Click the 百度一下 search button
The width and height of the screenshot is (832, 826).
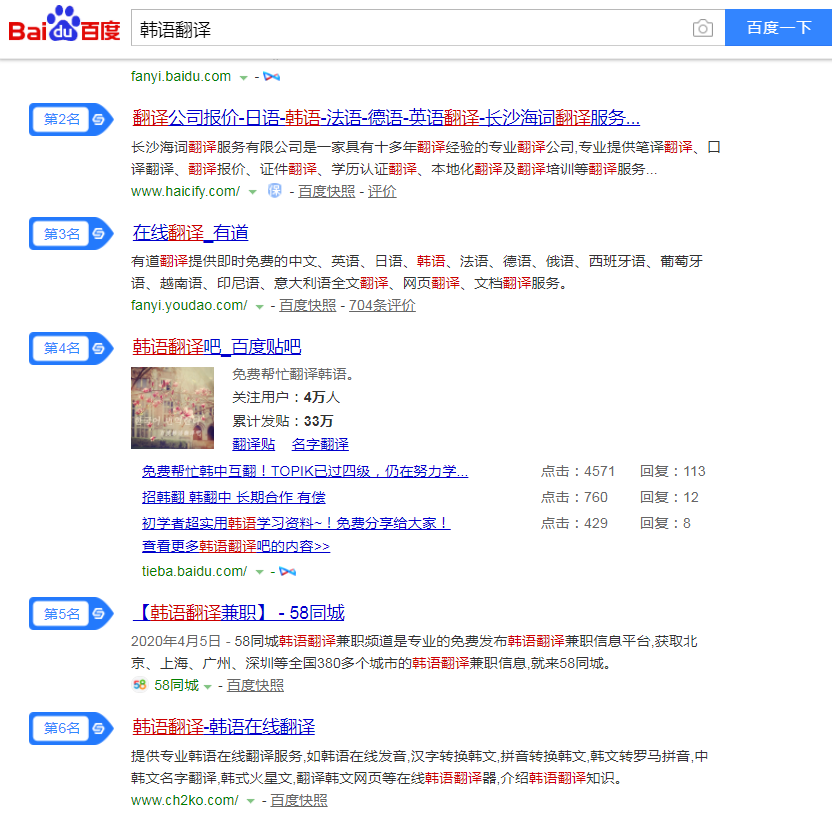778,28
